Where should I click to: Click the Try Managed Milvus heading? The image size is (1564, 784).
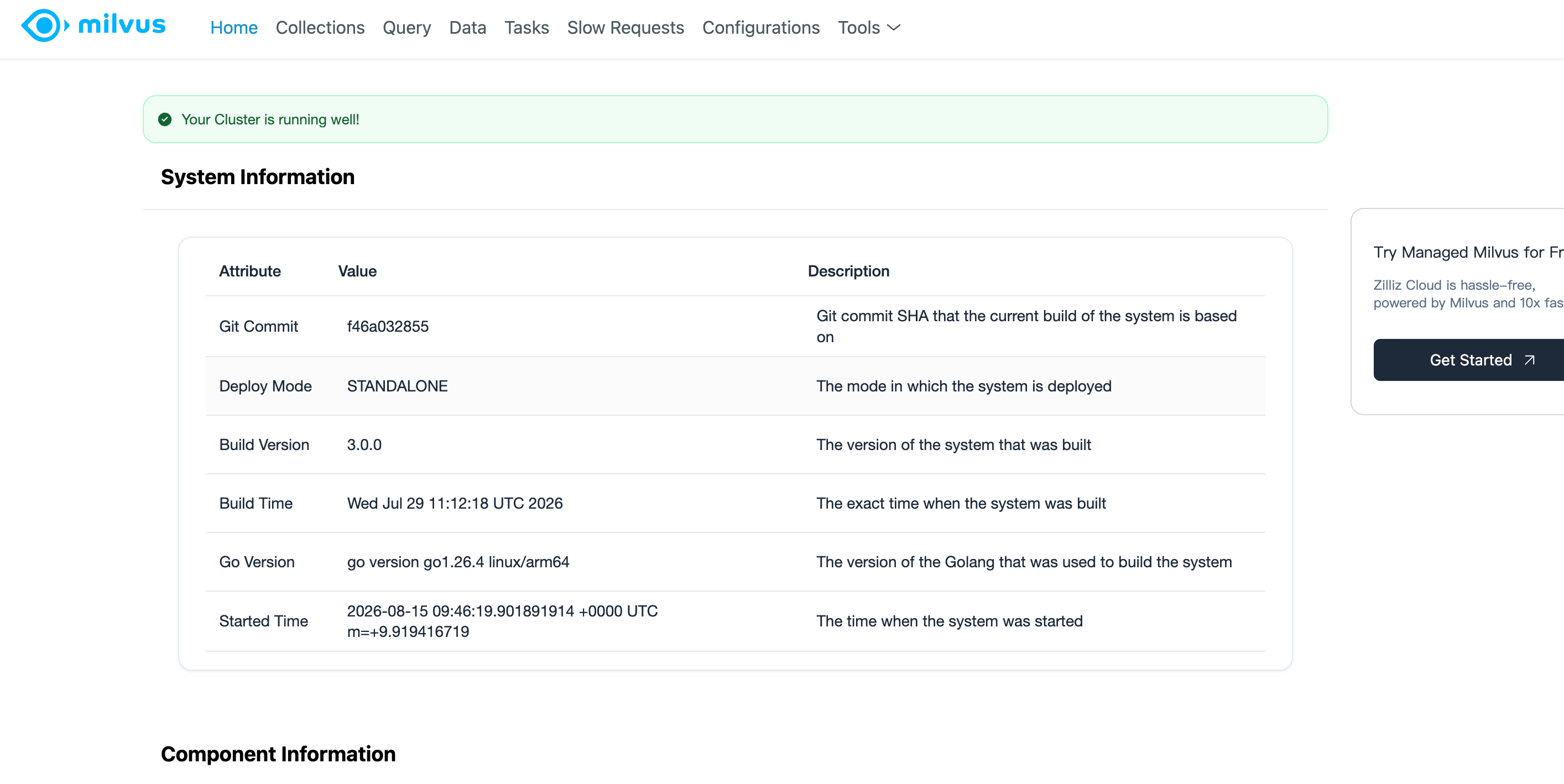pos(1469,252)
